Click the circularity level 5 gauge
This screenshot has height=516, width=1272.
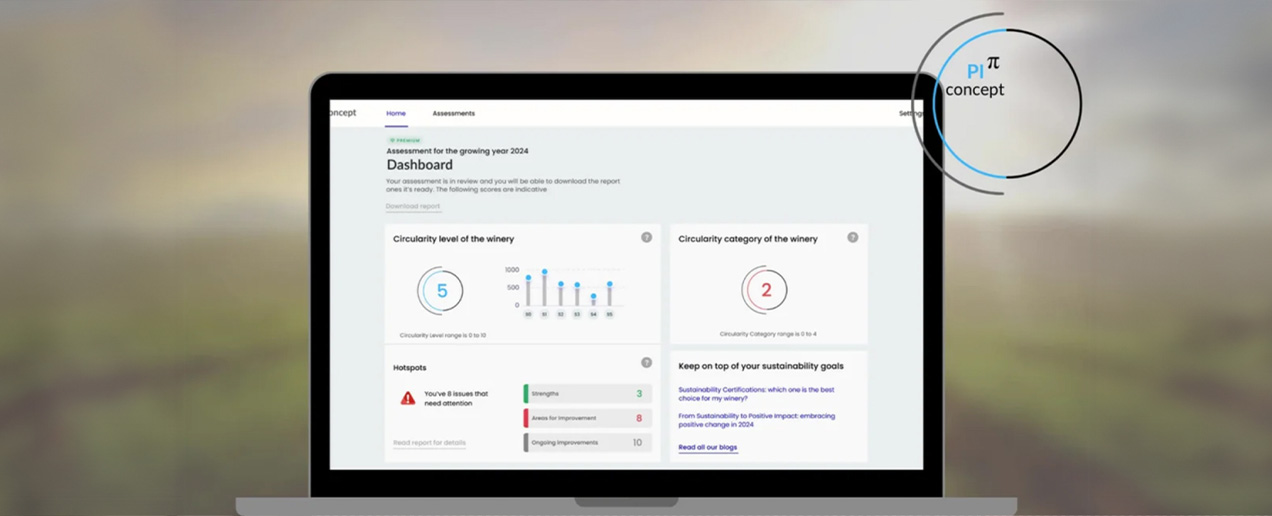tap(440, 292)
